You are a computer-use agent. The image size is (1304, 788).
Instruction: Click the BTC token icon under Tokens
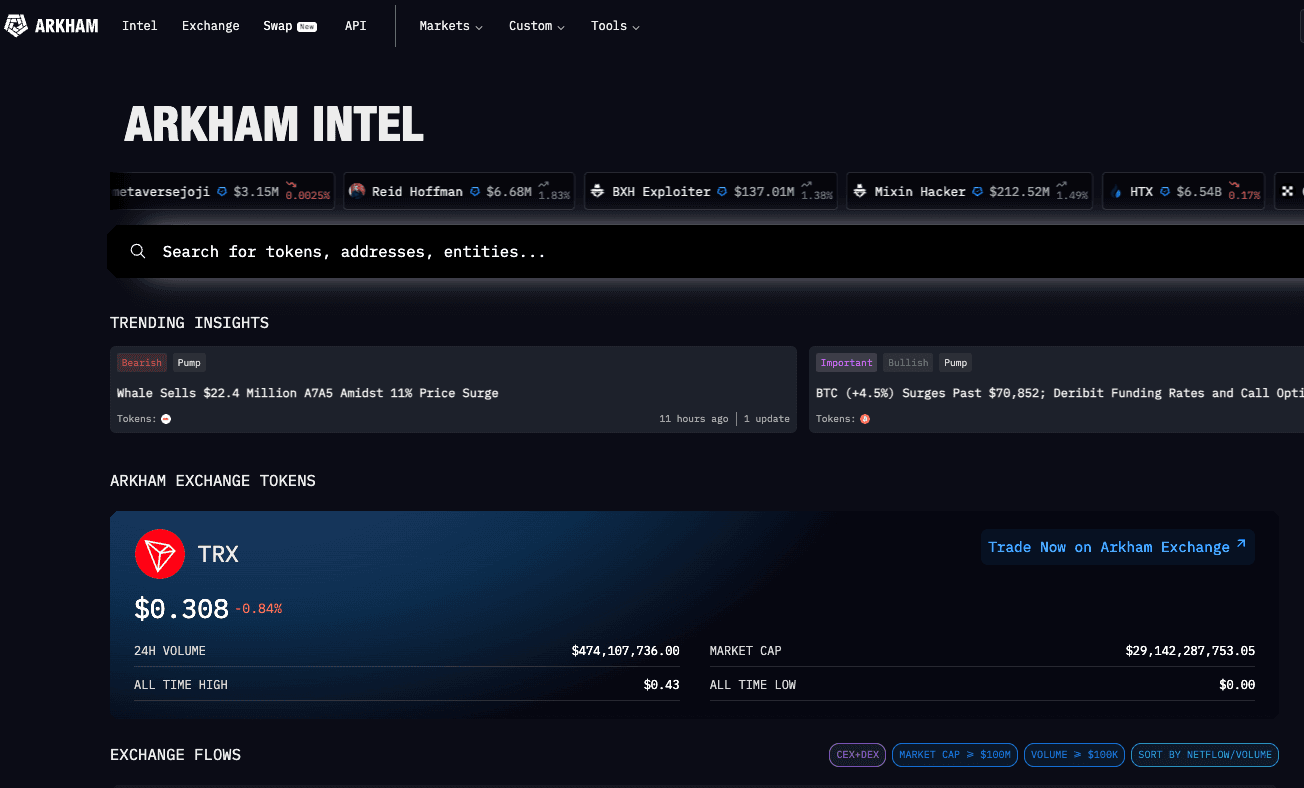pyautogui.click(x=865, y=419)
